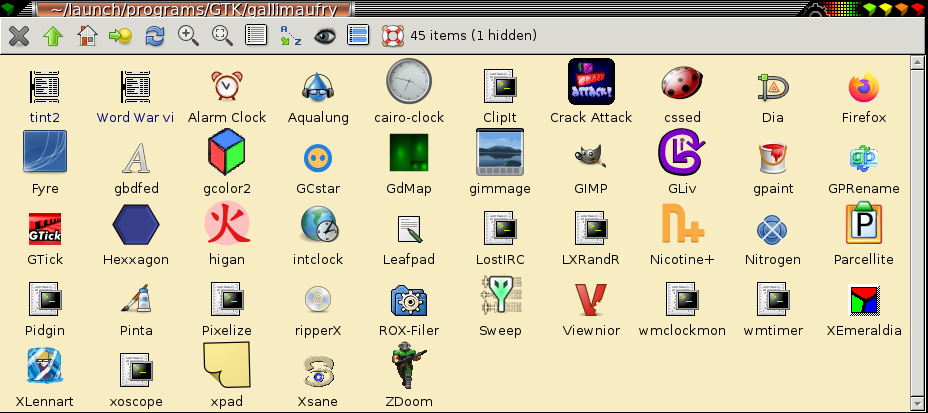Screen dimensions: 928x413
Task: Zoom in on the icons
Action: [189, 36]
